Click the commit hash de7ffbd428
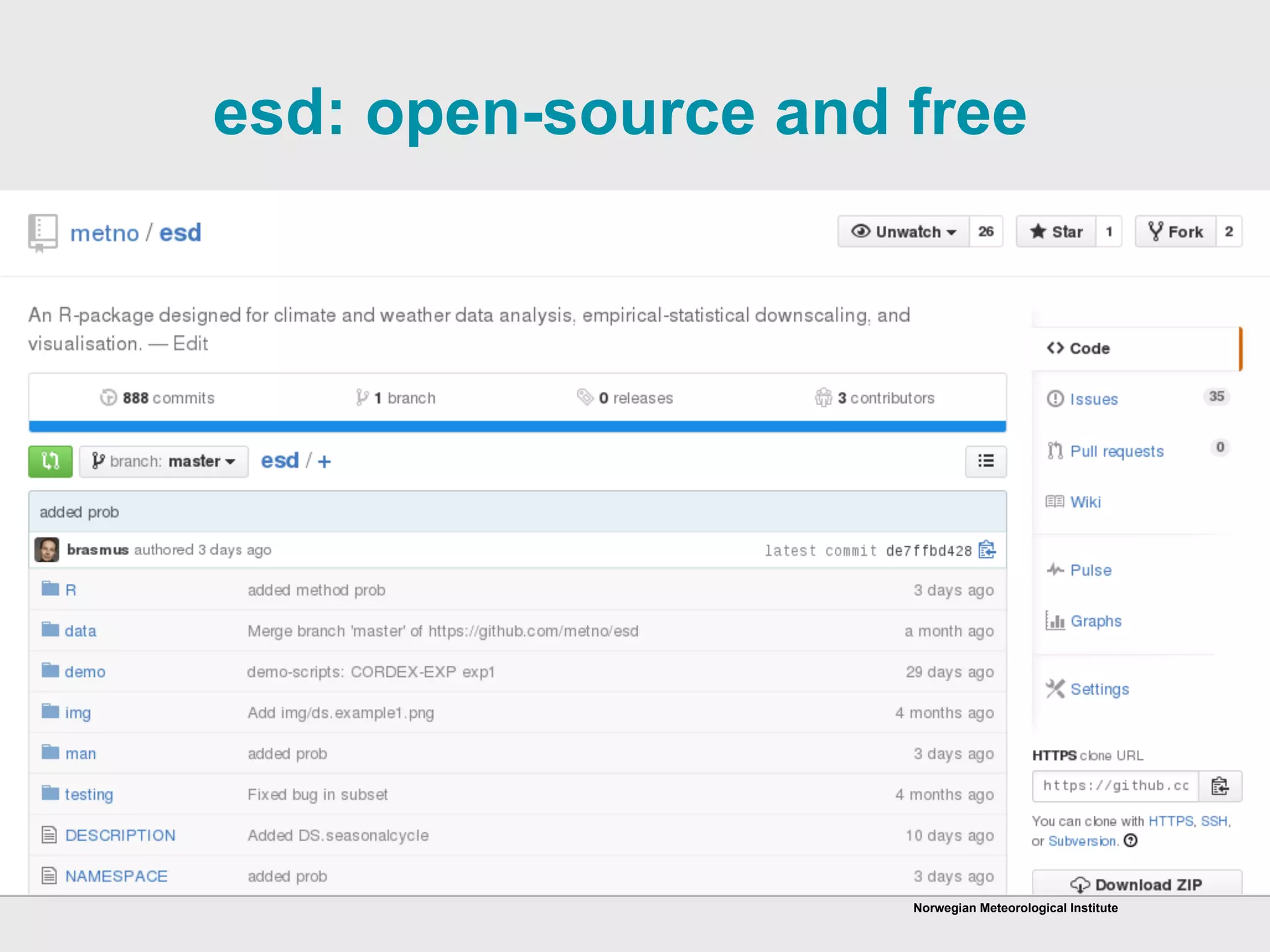Viewport: 1270px width, 952px height. pos(929,551)
